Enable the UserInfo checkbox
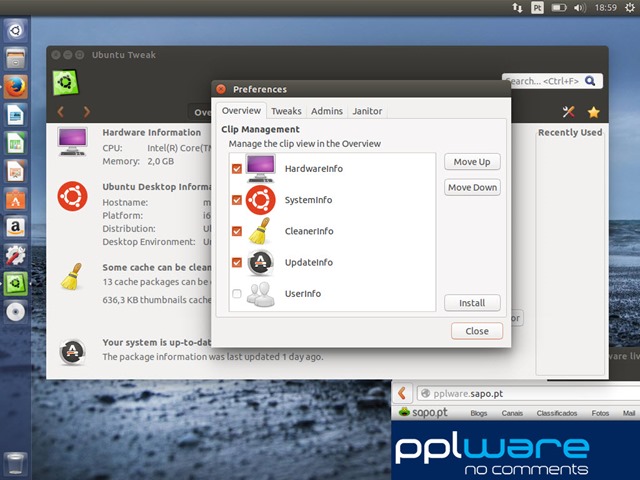 237,293
